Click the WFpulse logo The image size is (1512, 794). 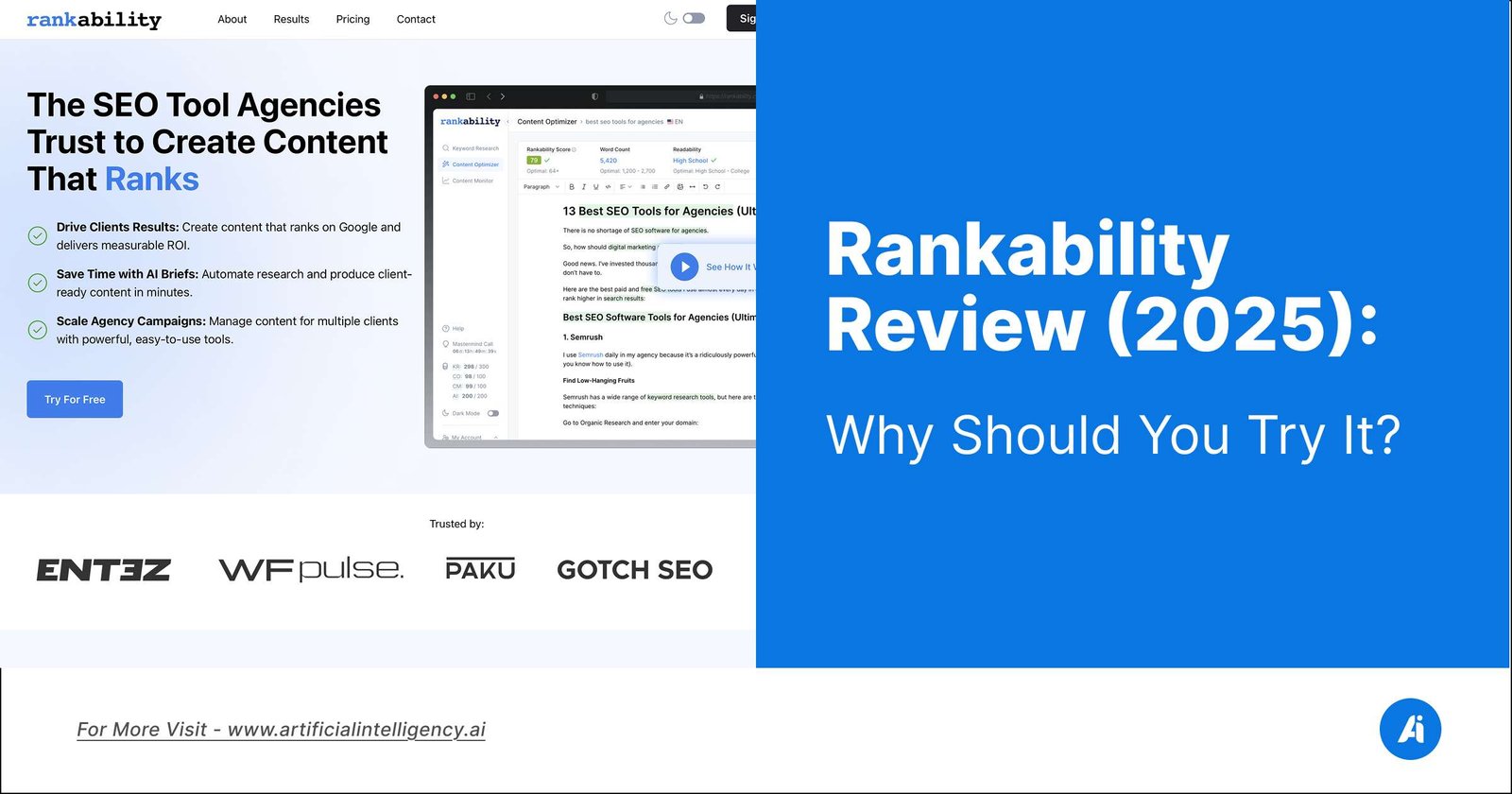pyautogui.click(x=311, y=569)
